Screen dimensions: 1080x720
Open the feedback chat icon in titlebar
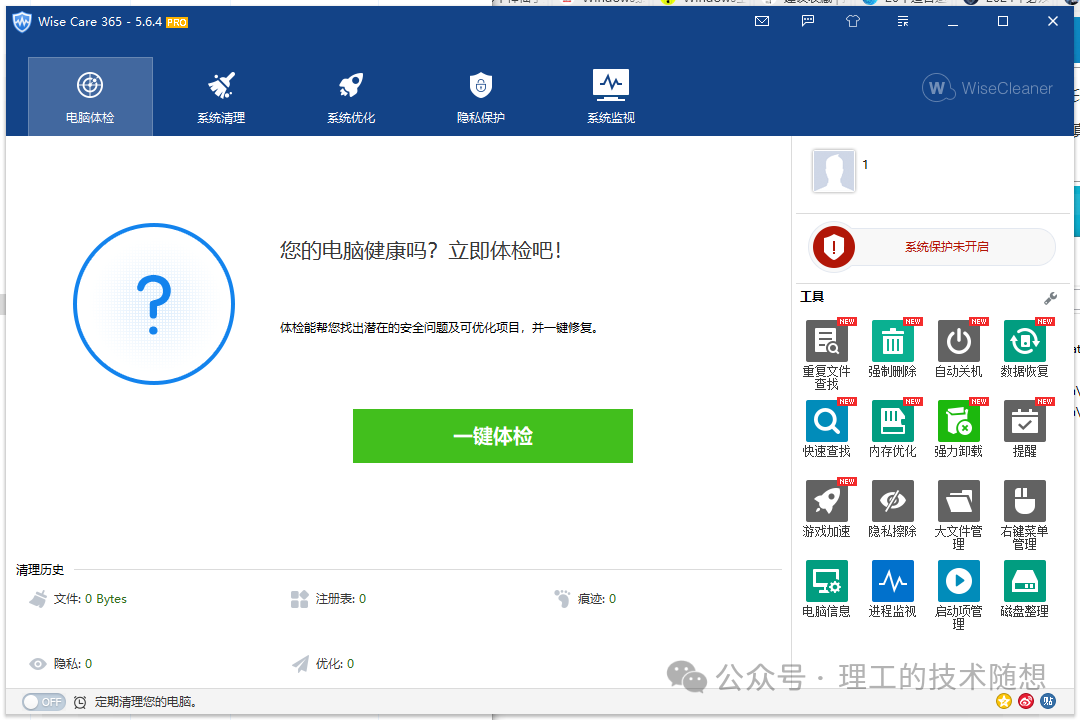807,20
